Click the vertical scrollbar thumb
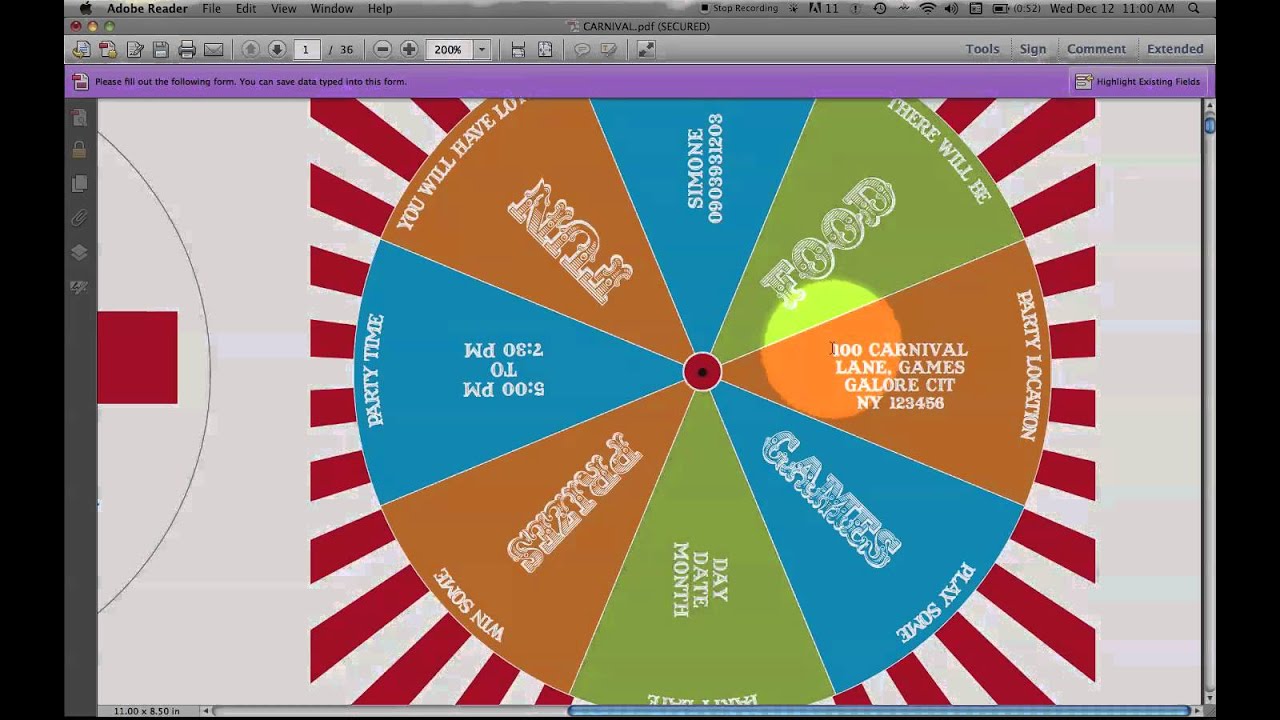The image size is (1280, 720). (1209, 124)
